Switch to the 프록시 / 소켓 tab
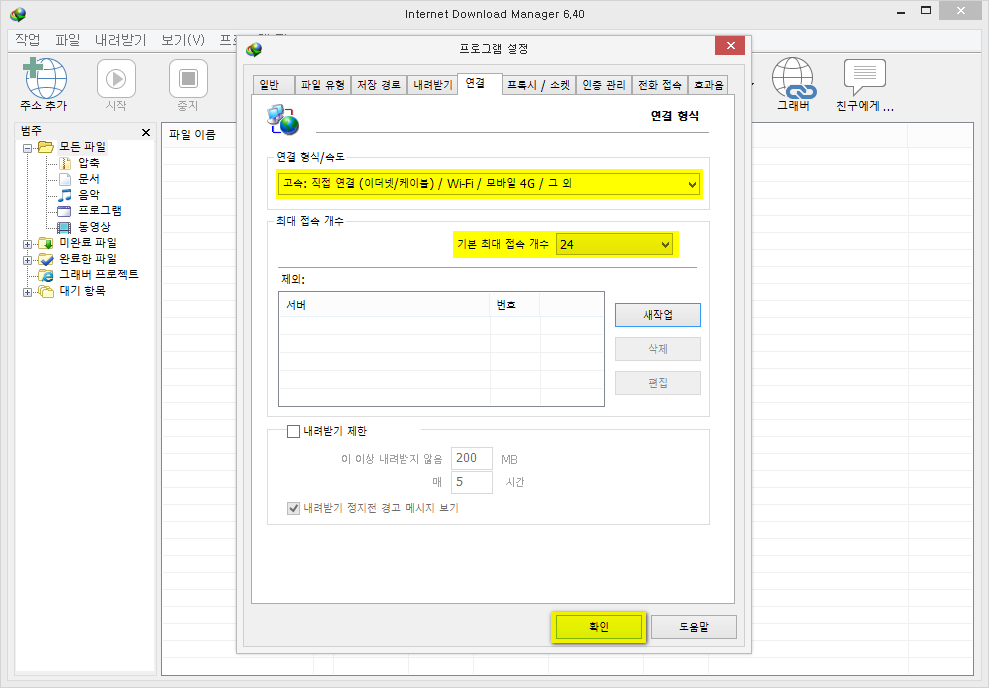989x688 pixels. pyautogui.click(x=539, y=85)
